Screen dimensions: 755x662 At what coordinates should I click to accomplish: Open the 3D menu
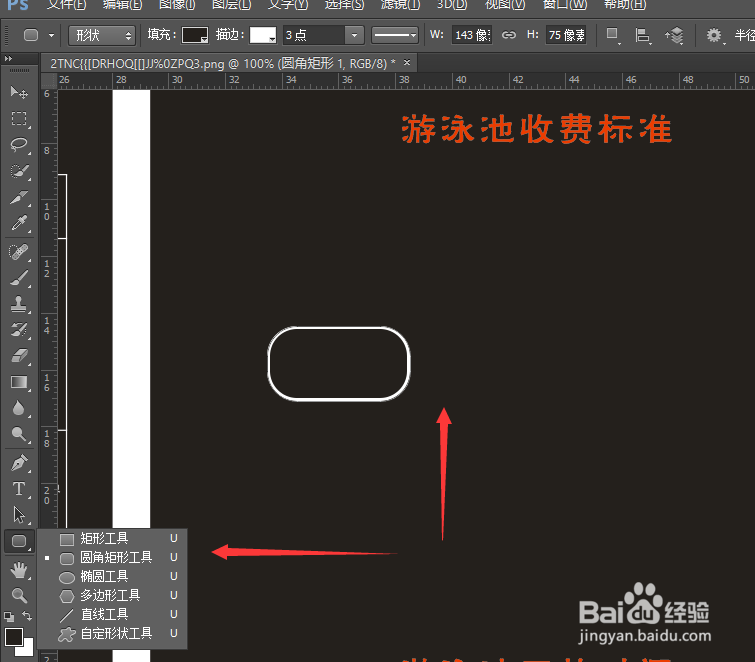[452, 5]
